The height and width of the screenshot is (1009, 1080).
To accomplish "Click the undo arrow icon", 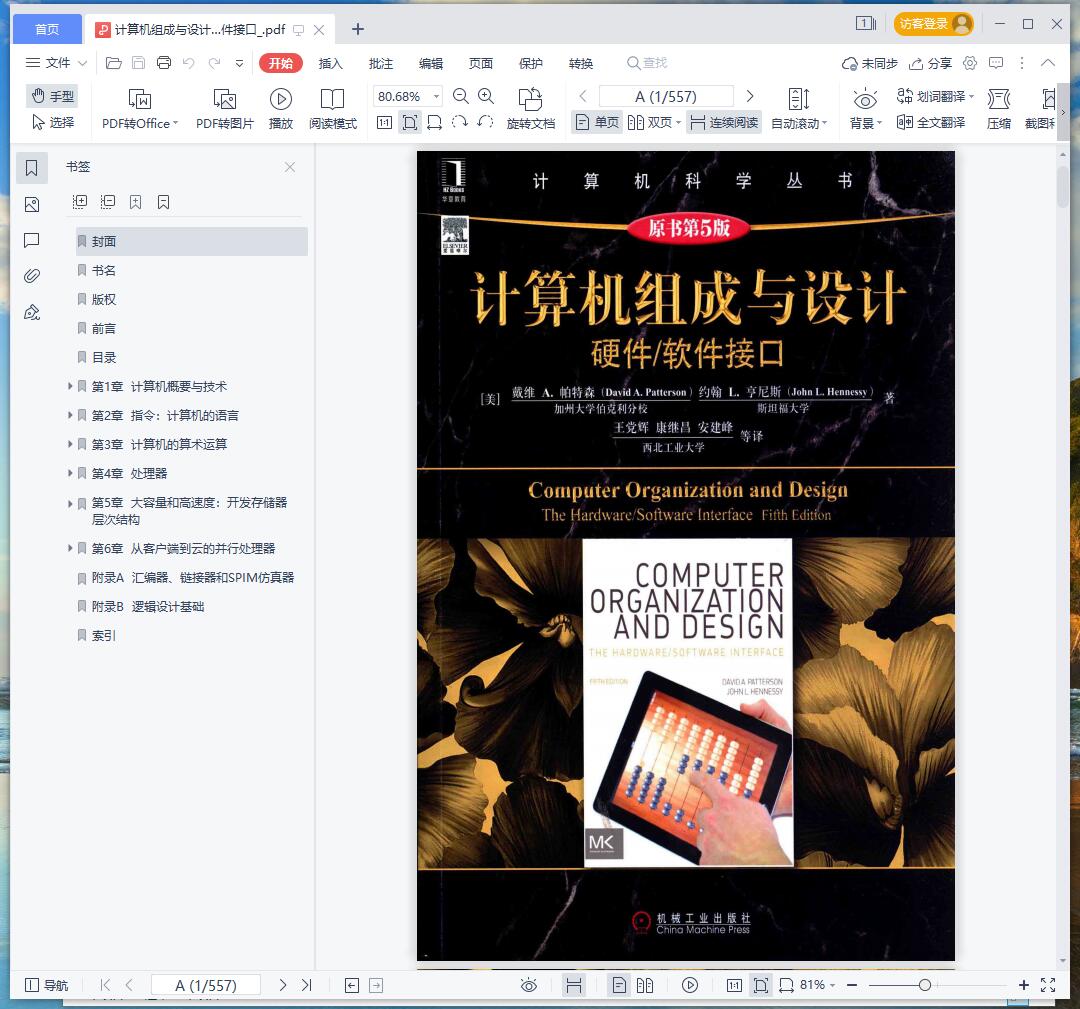I will tap(189, 63).
